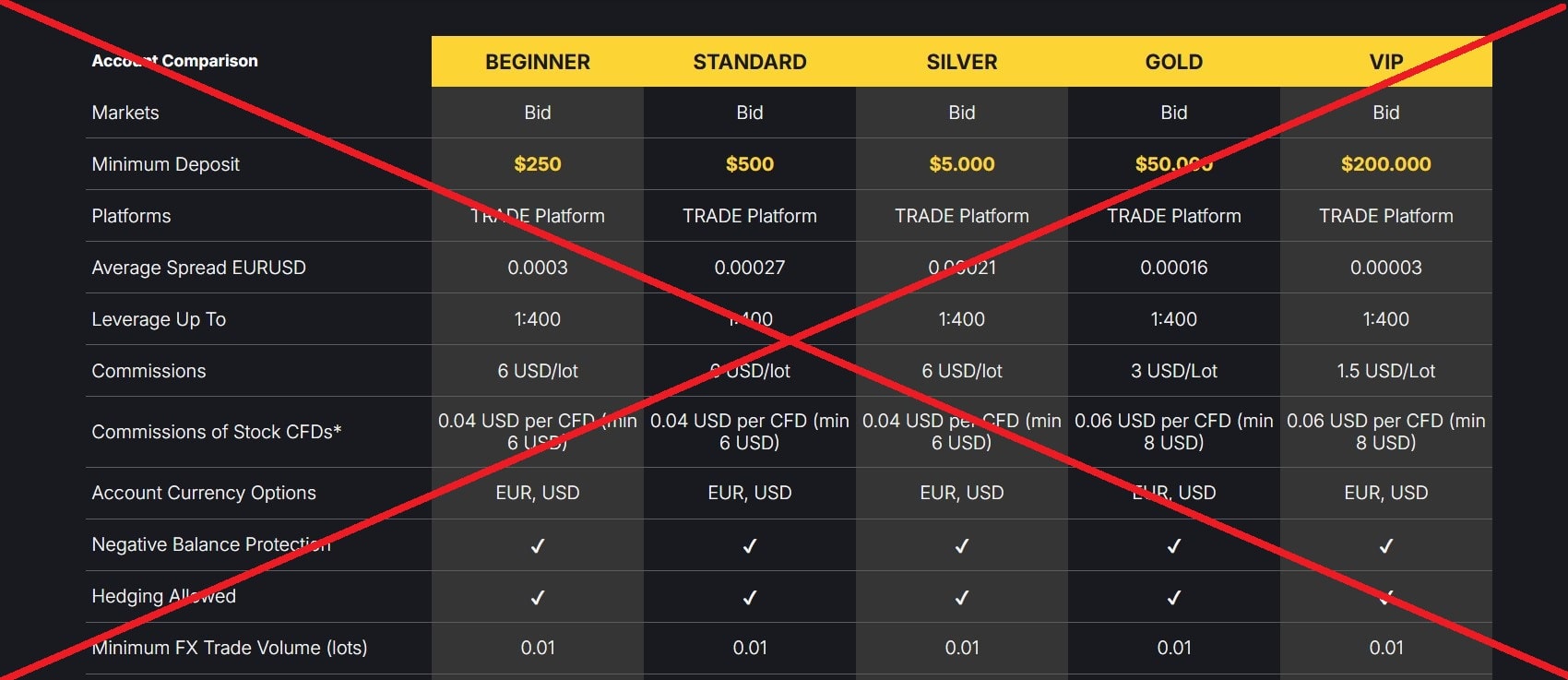Select the BEGINNER account column header

[x=538, y=62]
